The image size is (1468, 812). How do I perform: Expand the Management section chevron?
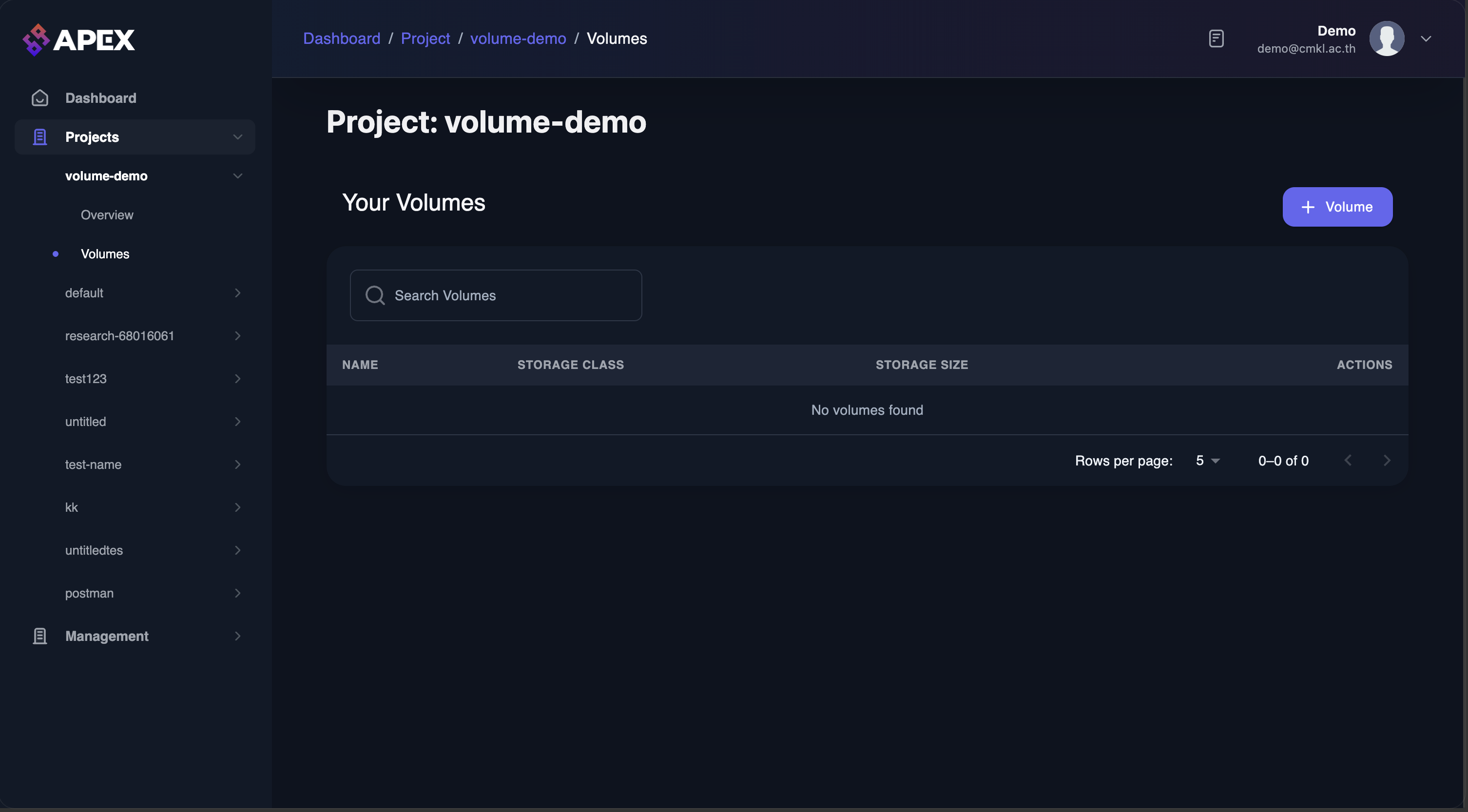[x=238, y=637]
